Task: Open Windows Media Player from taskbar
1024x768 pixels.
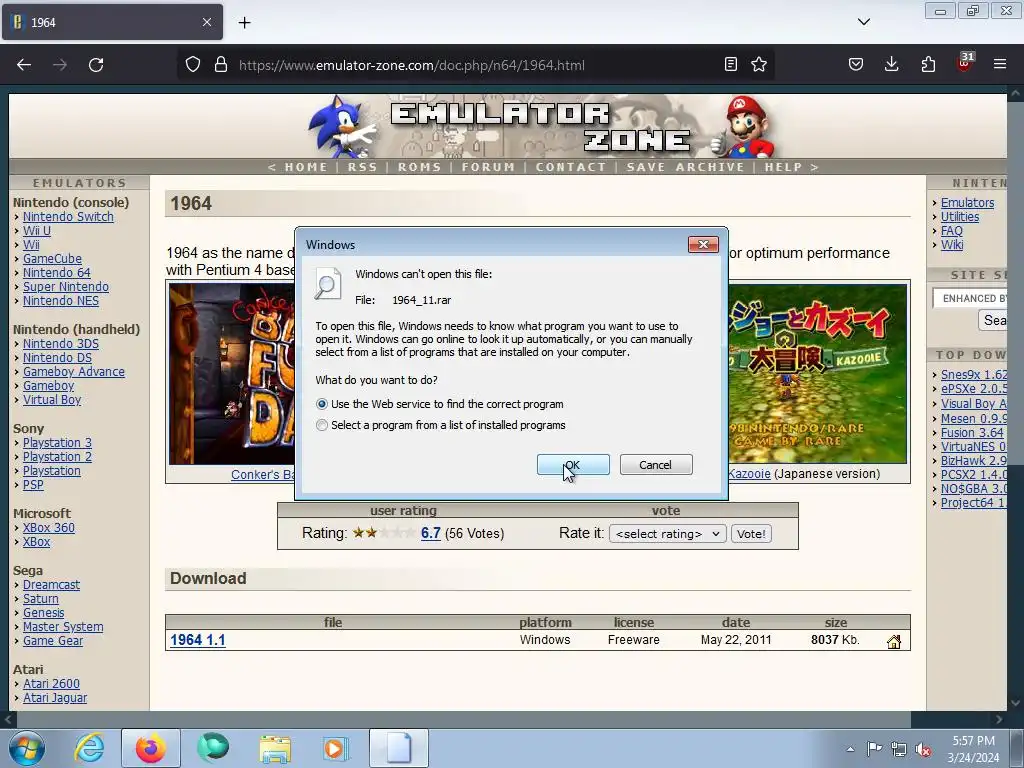Action: pos(337,748)
